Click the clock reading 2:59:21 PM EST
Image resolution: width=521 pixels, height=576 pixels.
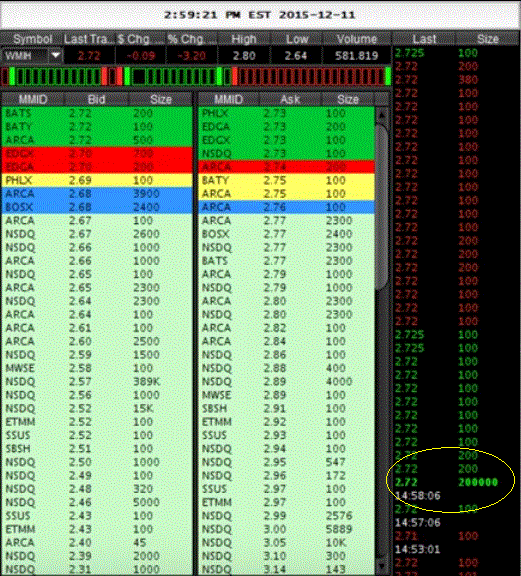217,15
